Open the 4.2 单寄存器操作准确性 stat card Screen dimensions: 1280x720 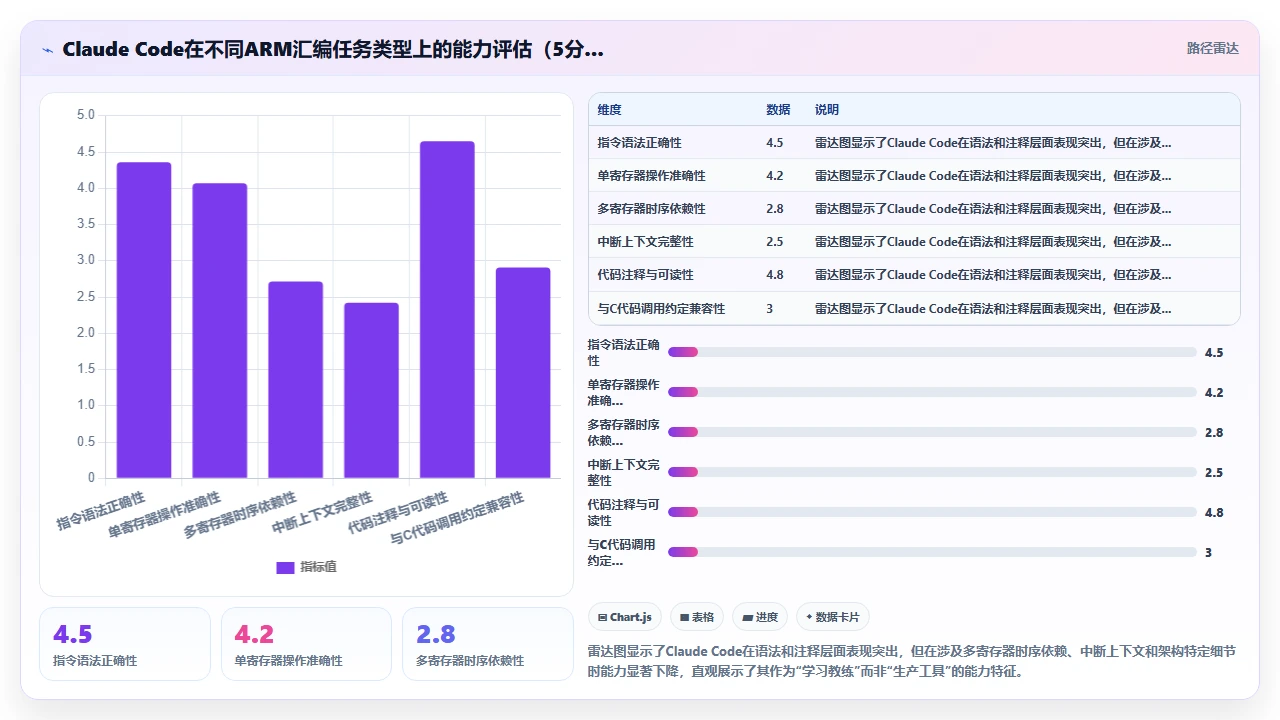pyautogui.click(x=306, y=644)
